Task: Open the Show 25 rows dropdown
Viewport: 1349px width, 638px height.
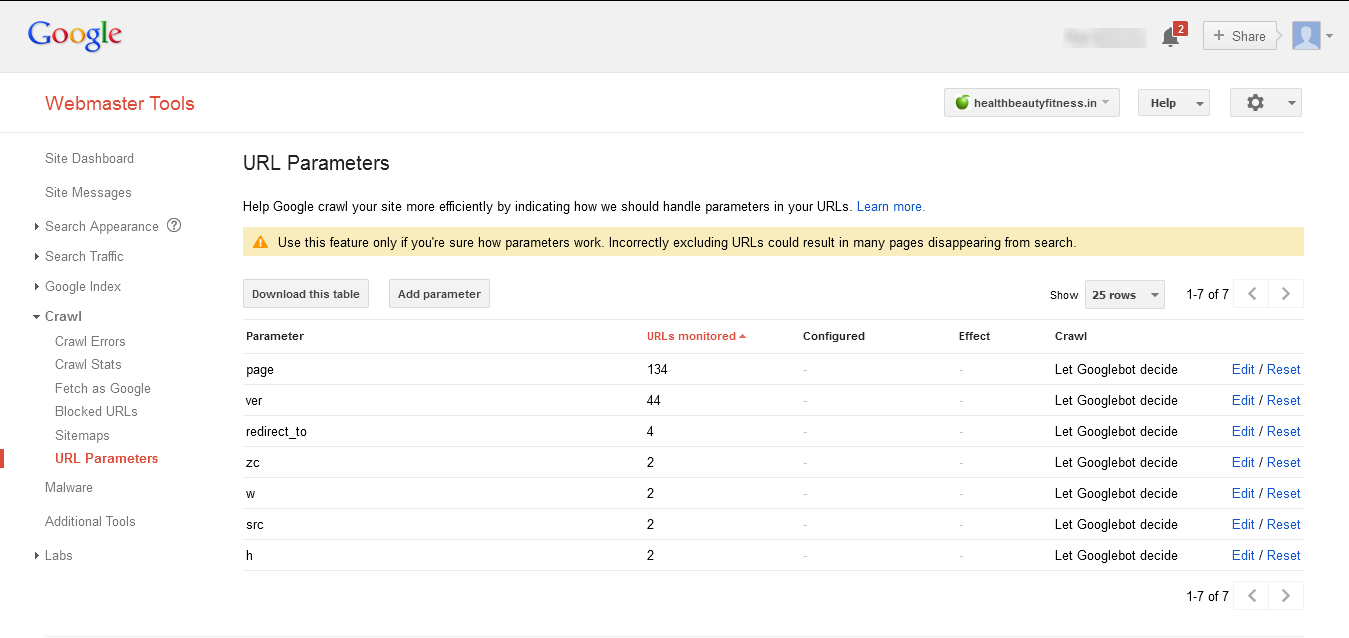Action: coord(1124,295)
